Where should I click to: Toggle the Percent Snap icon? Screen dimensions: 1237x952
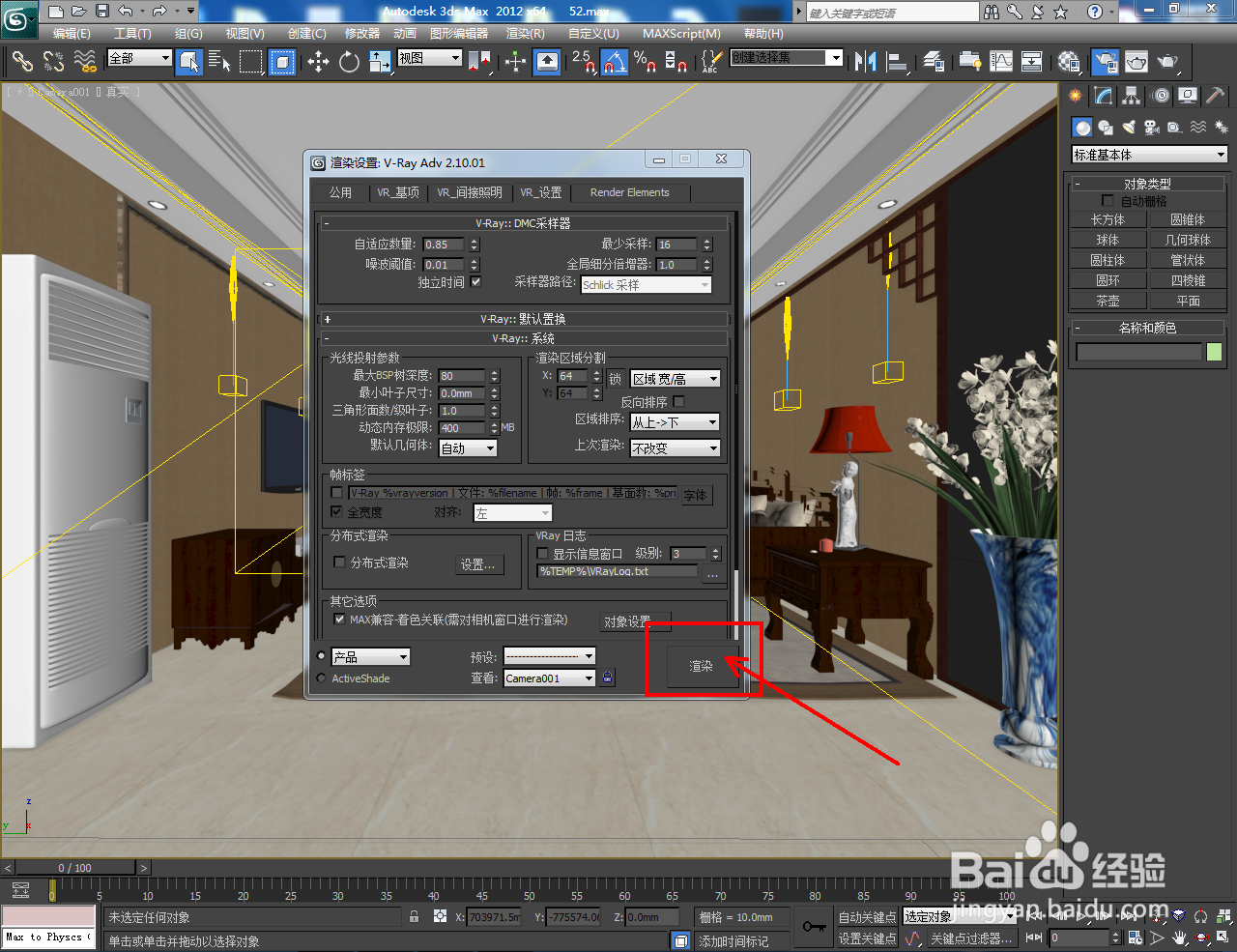(646, 62)
